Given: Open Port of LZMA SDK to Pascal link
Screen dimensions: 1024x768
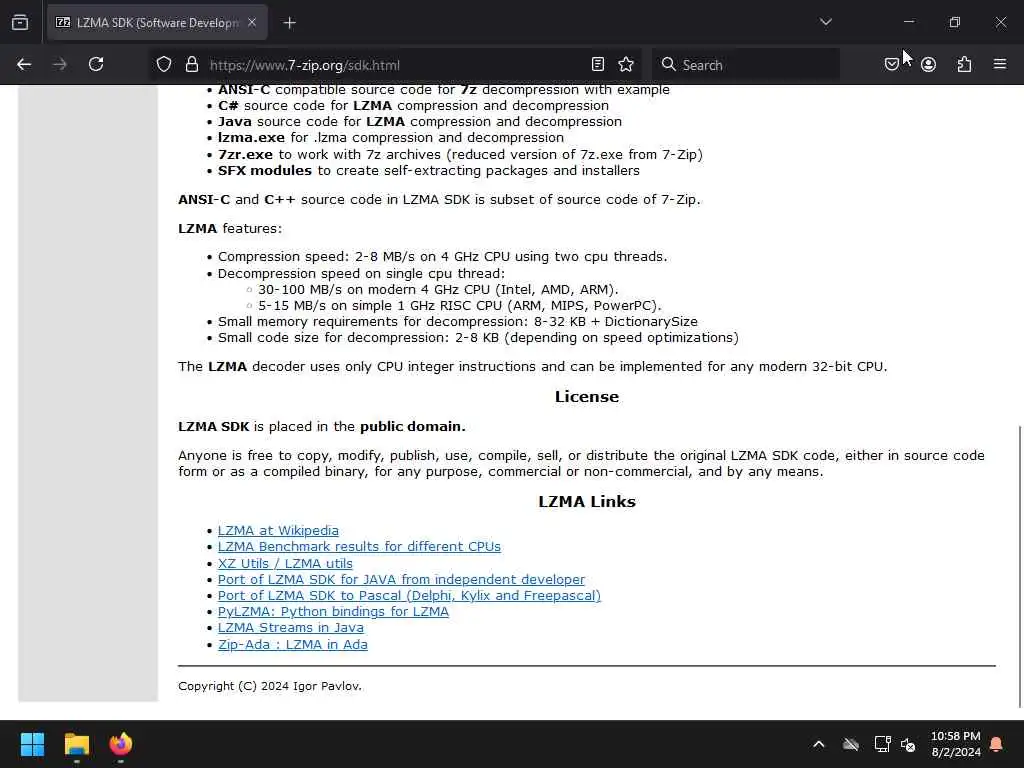Looking at the screenshot, I should coord(409,596).
